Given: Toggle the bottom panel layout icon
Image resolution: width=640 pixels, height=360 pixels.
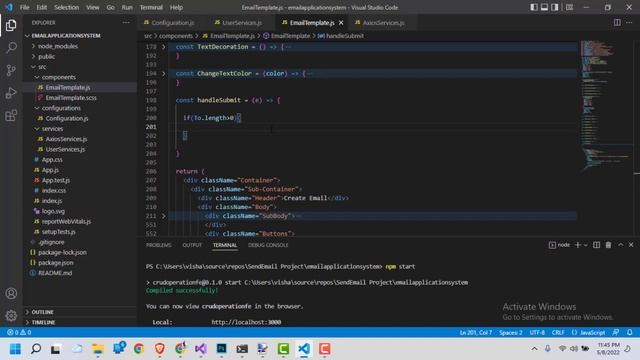Looking at the screenshot, I should click(x=544, y=7).
